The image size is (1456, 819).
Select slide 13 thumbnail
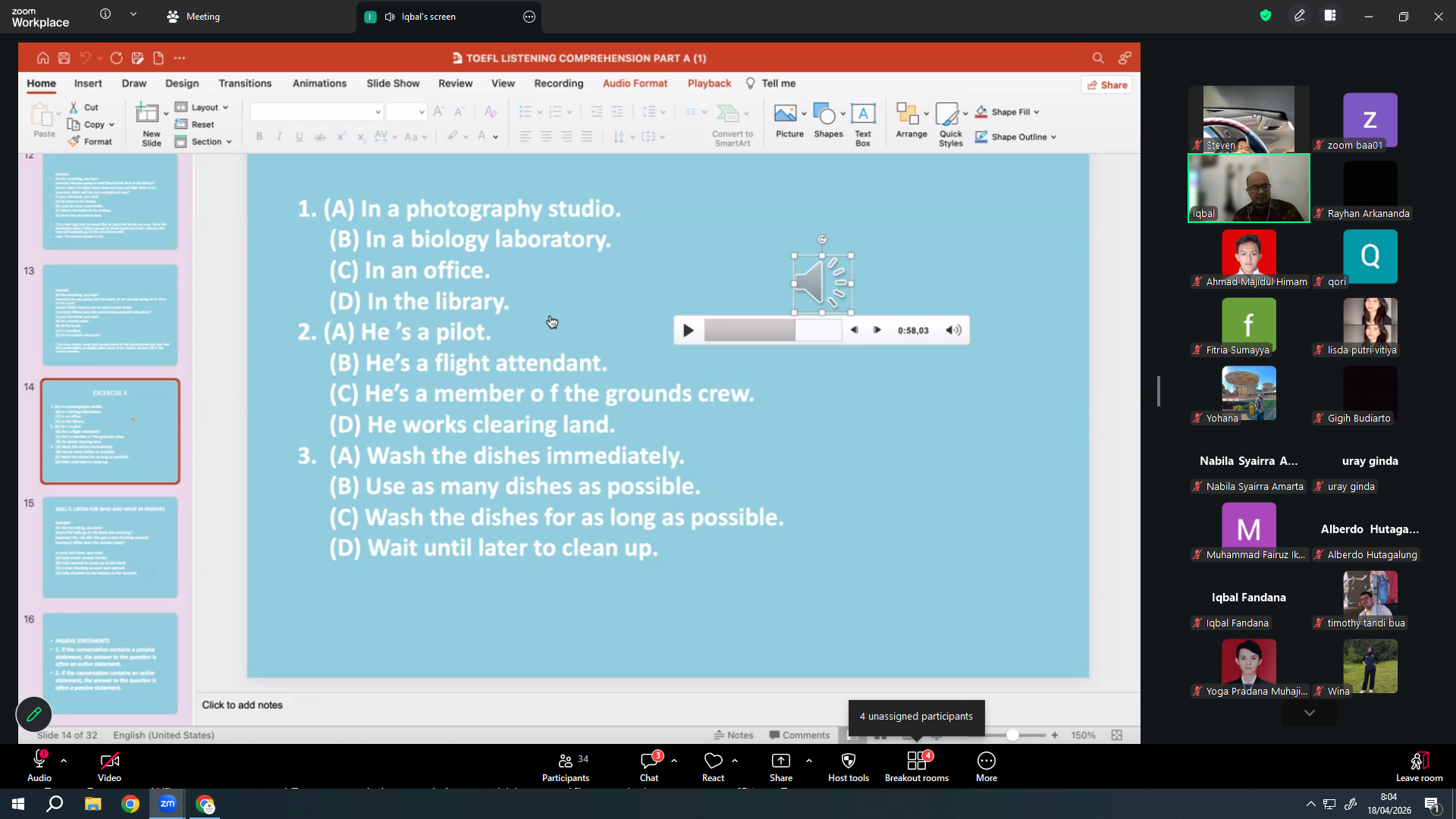click(x=110, y=315)
